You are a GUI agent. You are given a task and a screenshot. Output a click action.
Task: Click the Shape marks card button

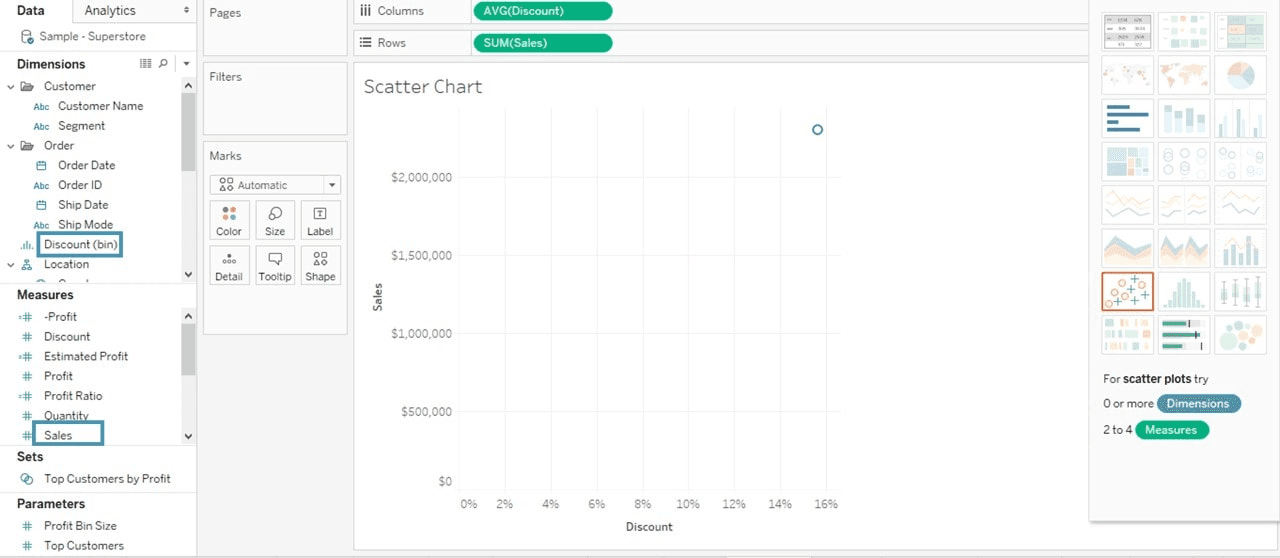coord(320,265)
